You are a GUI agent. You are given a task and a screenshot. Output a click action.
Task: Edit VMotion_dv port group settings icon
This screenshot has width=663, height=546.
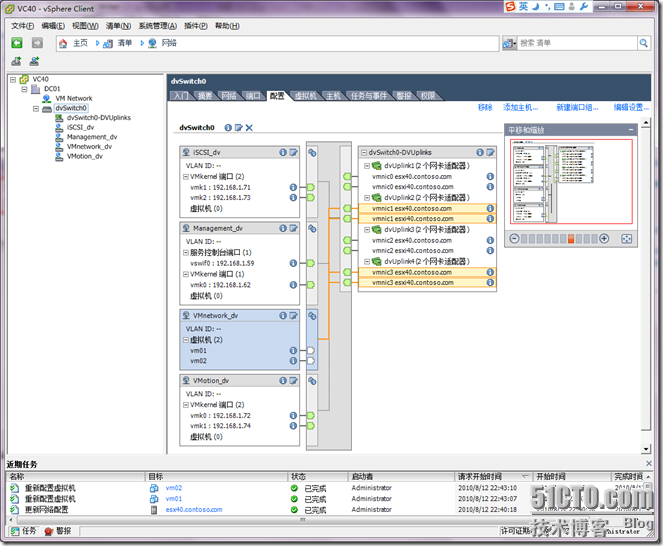pos(293,381)
